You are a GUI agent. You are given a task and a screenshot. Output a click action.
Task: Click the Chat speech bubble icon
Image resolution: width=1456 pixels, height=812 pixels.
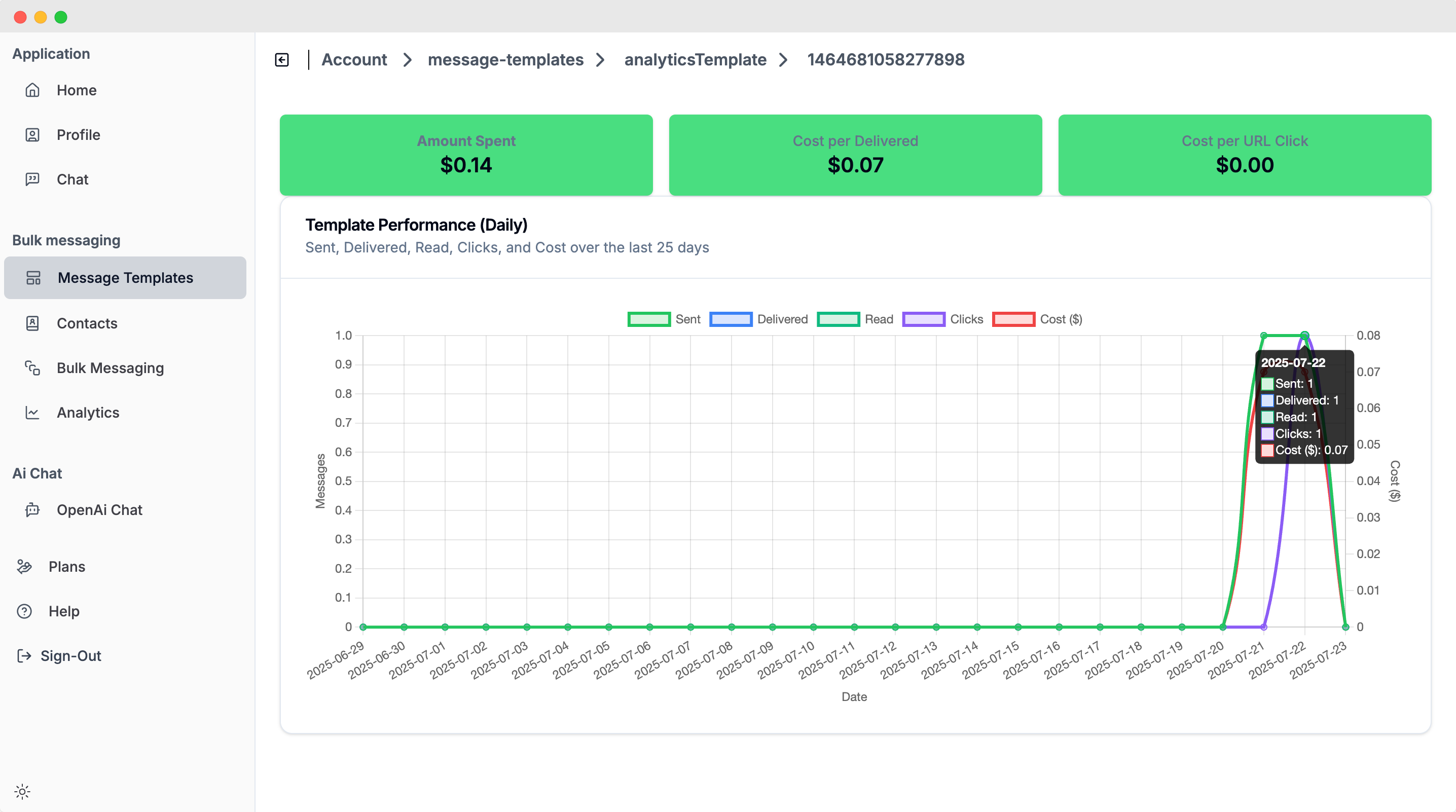[x=32, y=180]
